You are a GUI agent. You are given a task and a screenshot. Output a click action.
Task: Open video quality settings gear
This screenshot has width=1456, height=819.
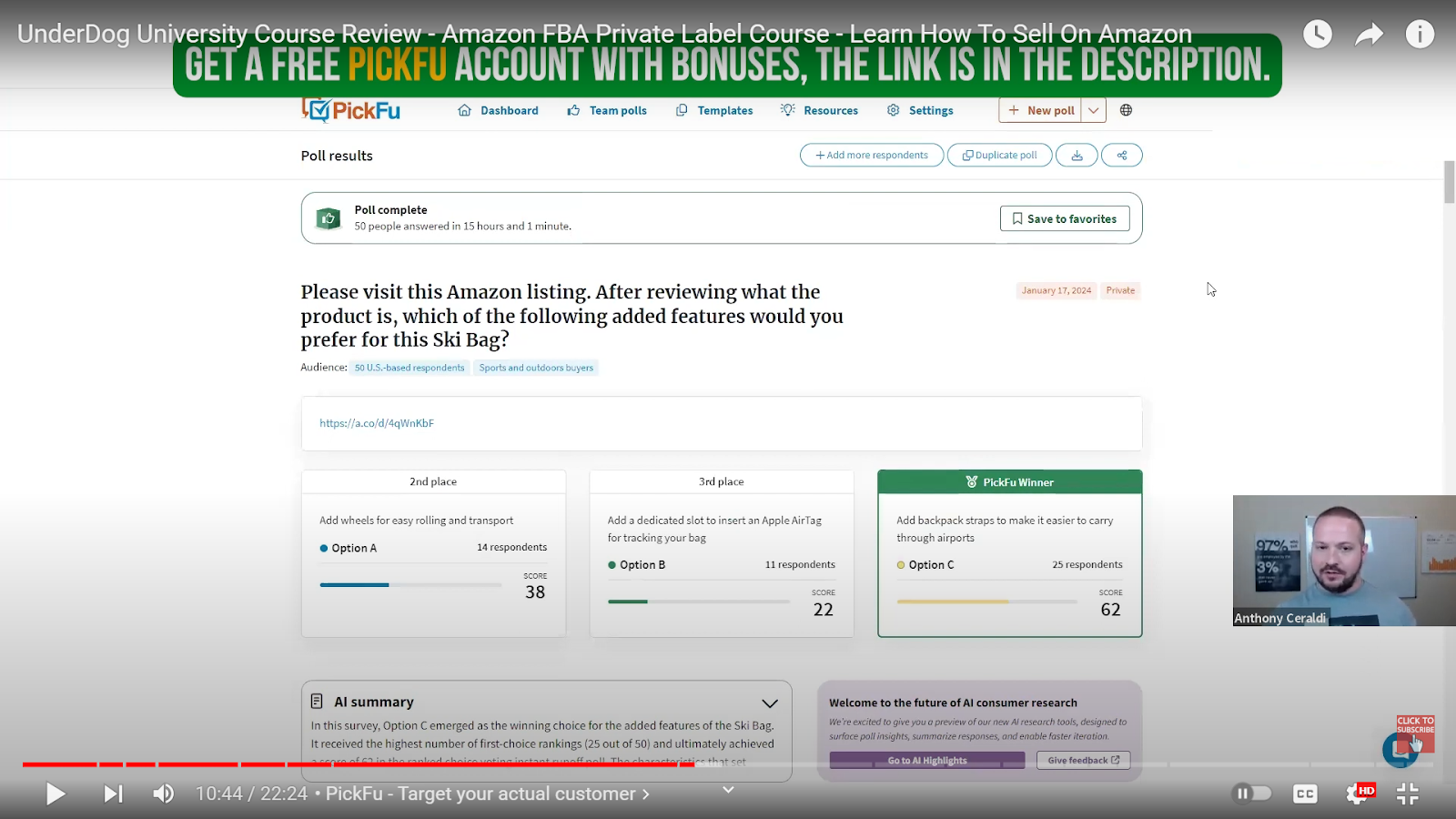(x=1357, y=794)
